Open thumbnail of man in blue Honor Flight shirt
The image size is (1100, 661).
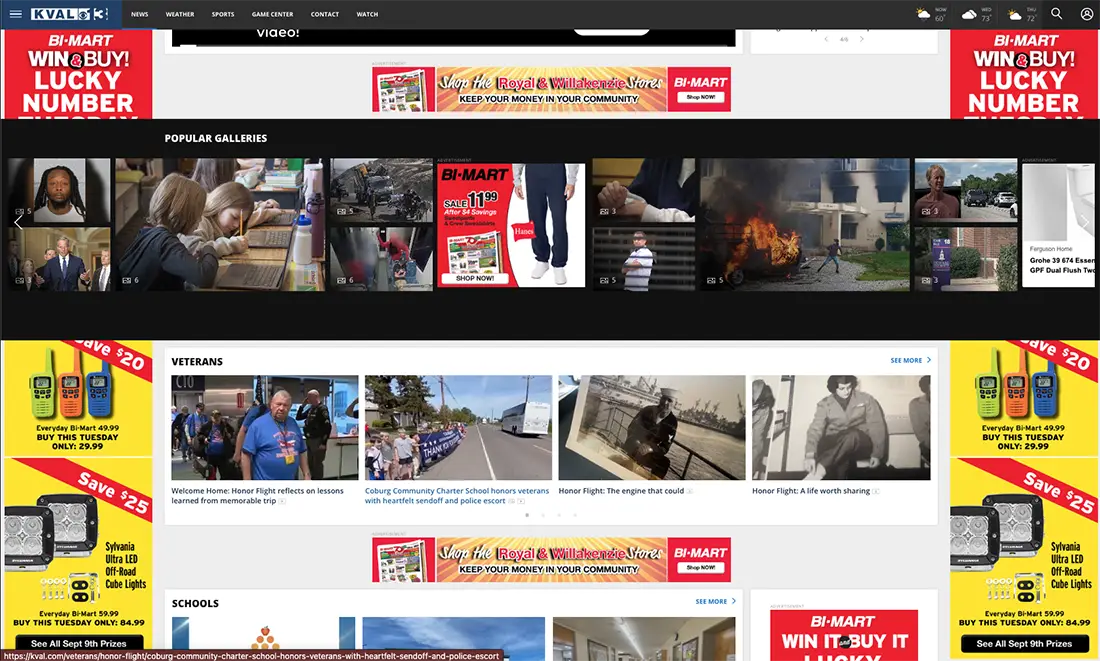[x=264, y=427]
